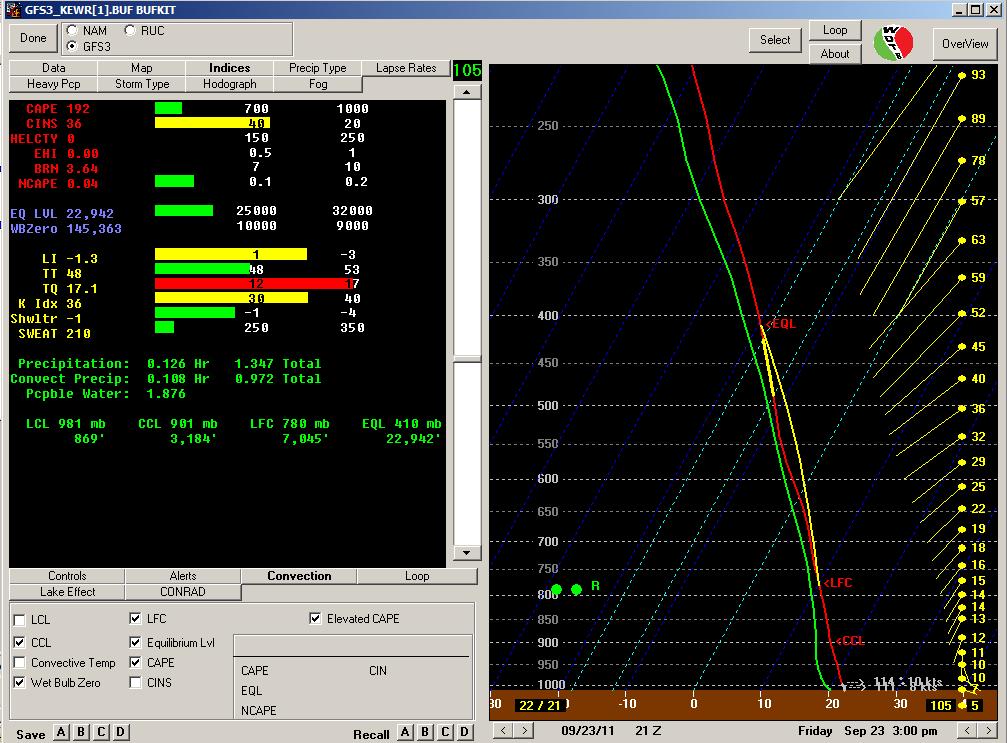Click the indices scrollbar up arrow
The height and width of the screenshot is (743, 1007).
pos(467,92)
